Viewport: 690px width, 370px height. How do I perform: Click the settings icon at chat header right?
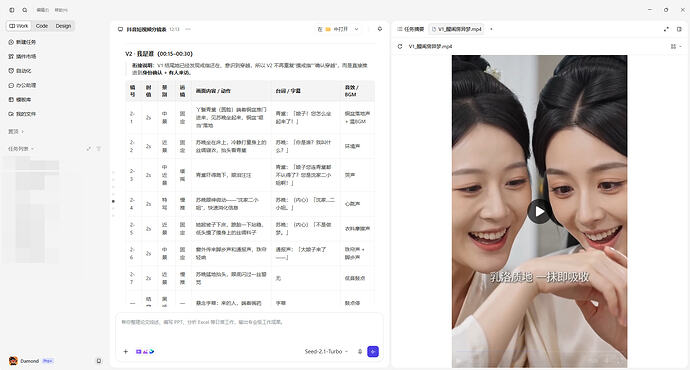point(380,29)
